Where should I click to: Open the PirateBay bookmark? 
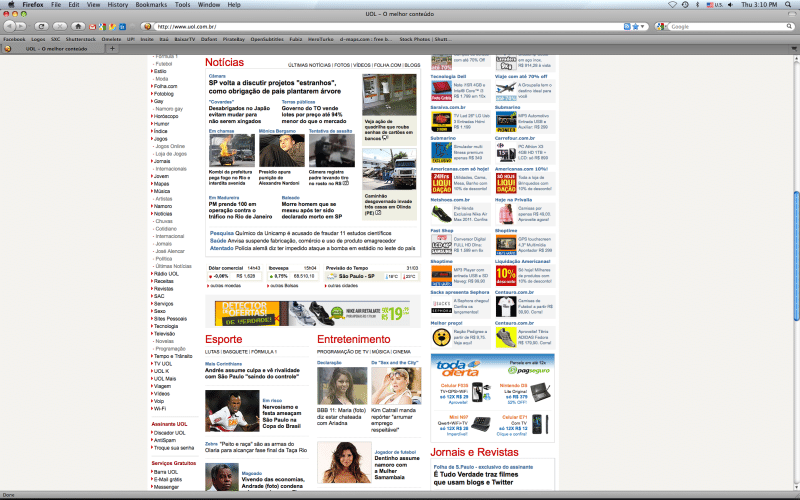(x=234, y=39)
